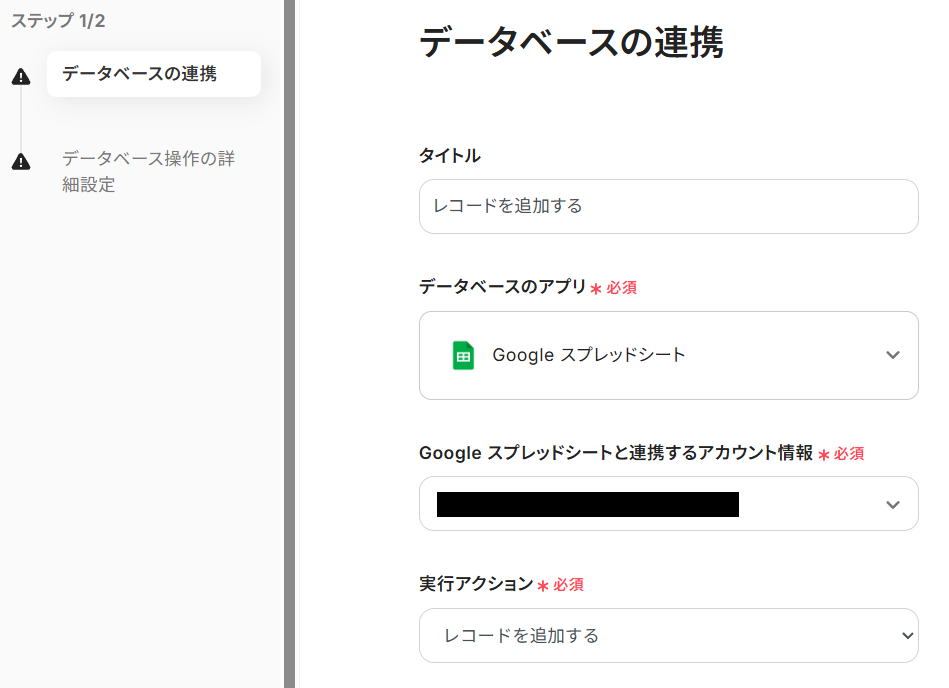Click Google スプレッドシートと連携するアカウント情報 label
Viewport: 949px width, 688px height.
coord(616,453)
